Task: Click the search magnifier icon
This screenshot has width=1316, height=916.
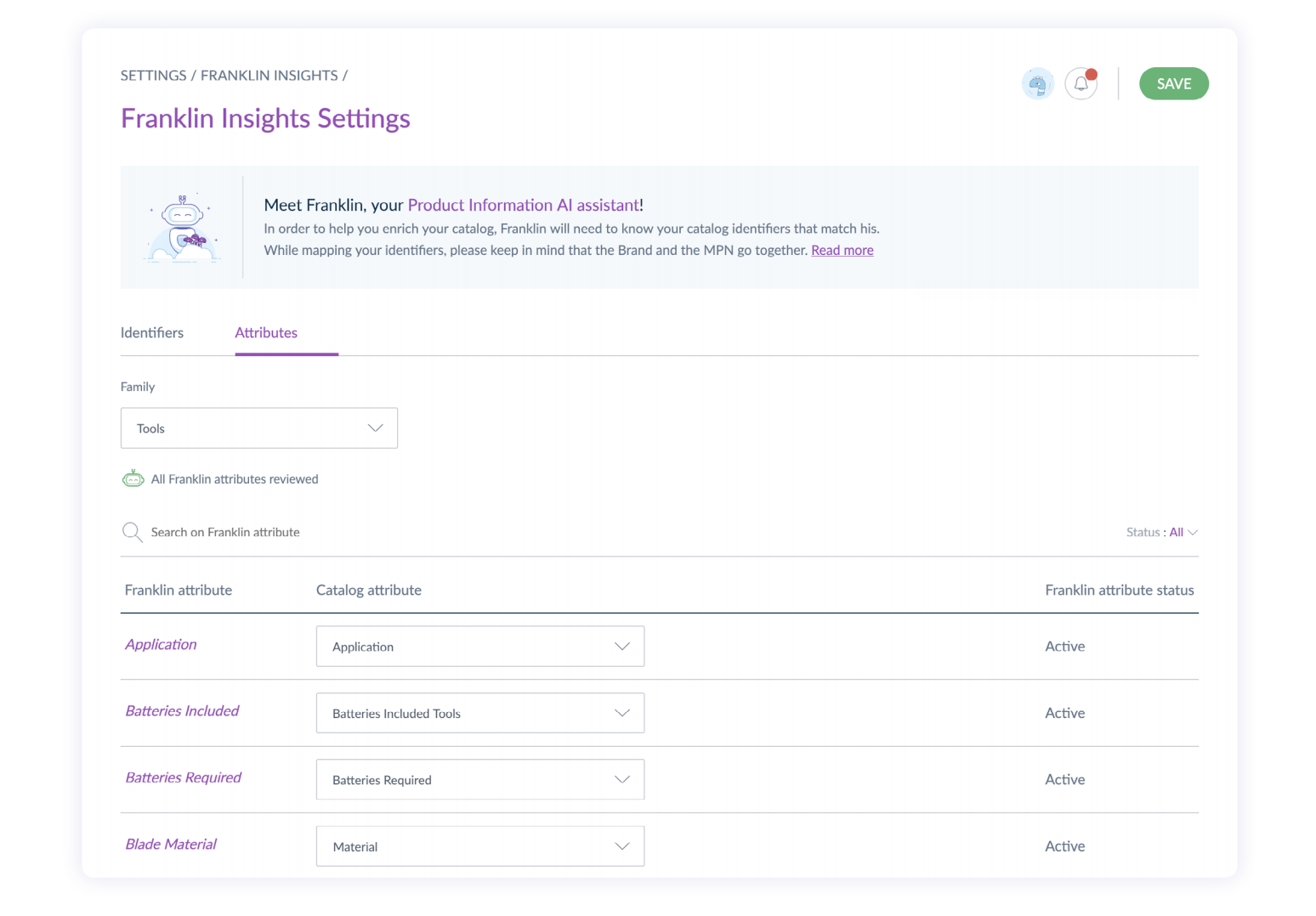Action: coord(132,532)
